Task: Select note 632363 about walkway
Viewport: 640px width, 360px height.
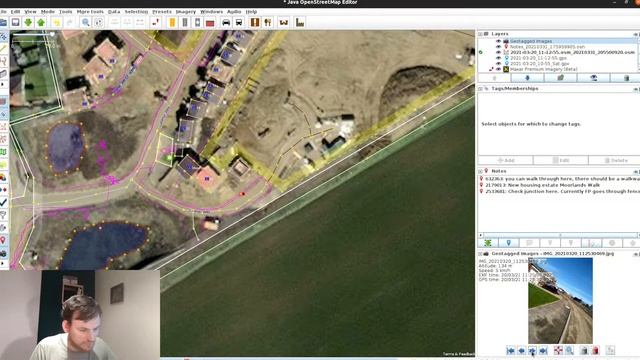Action: pos(559,179)
